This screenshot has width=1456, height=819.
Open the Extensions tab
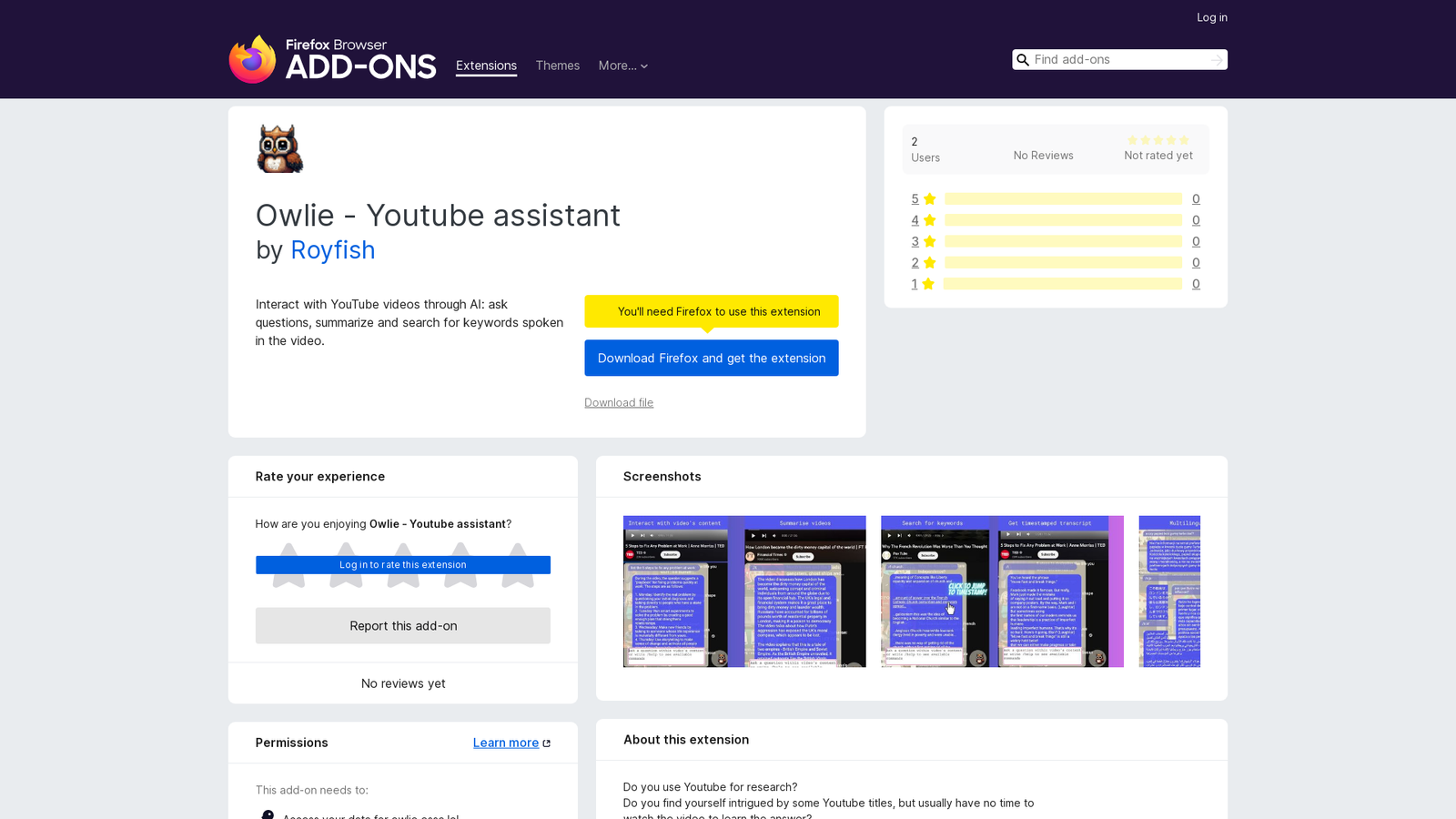pos(486,66)
